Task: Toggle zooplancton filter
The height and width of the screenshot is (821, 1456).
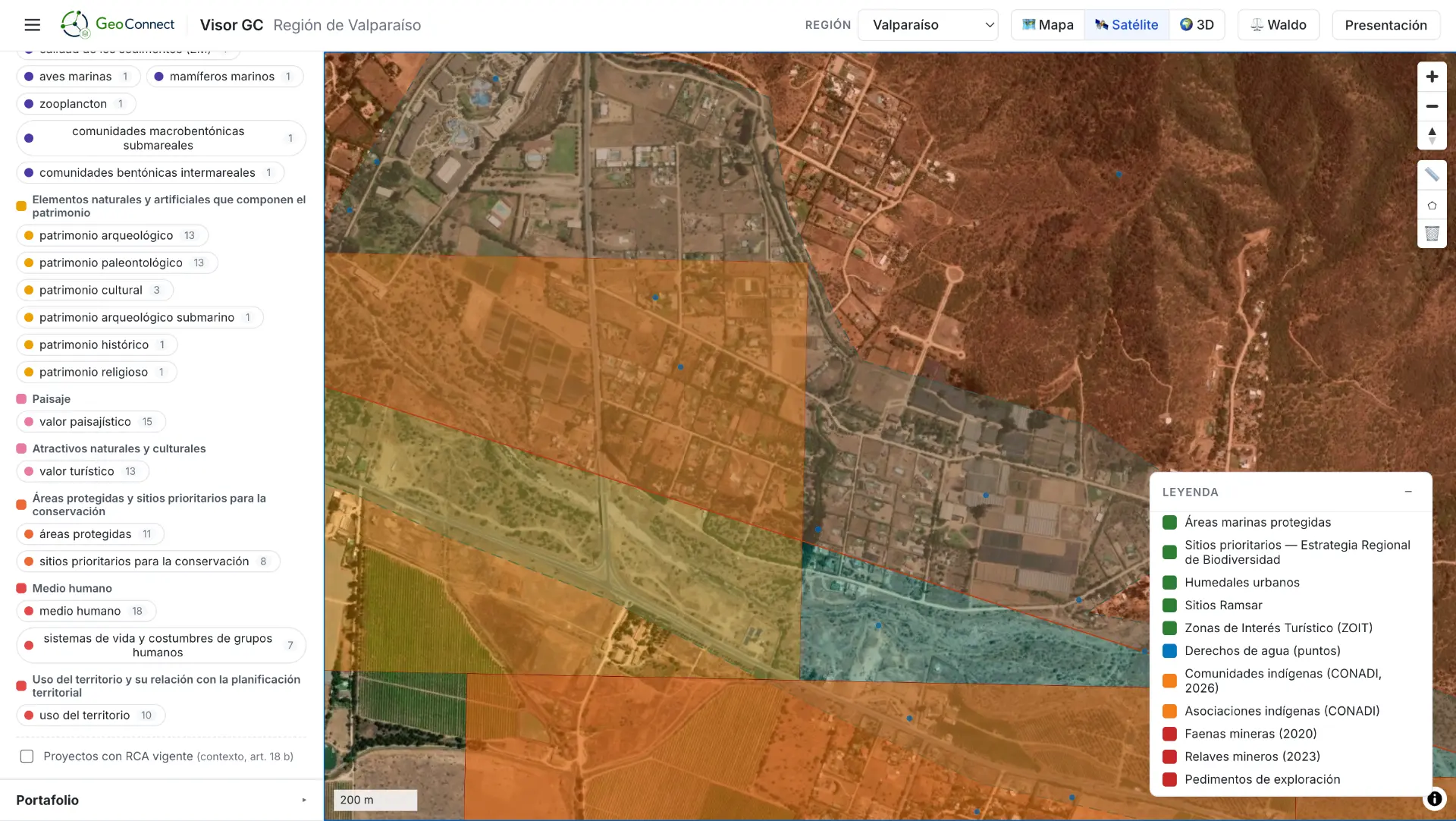Action: coord(76,104)
